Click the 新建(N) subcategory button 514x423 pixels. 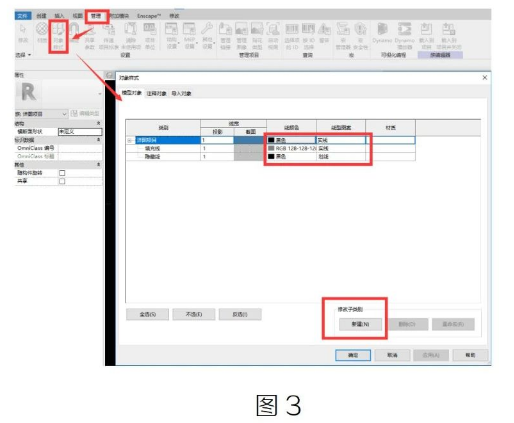[360, 324]
